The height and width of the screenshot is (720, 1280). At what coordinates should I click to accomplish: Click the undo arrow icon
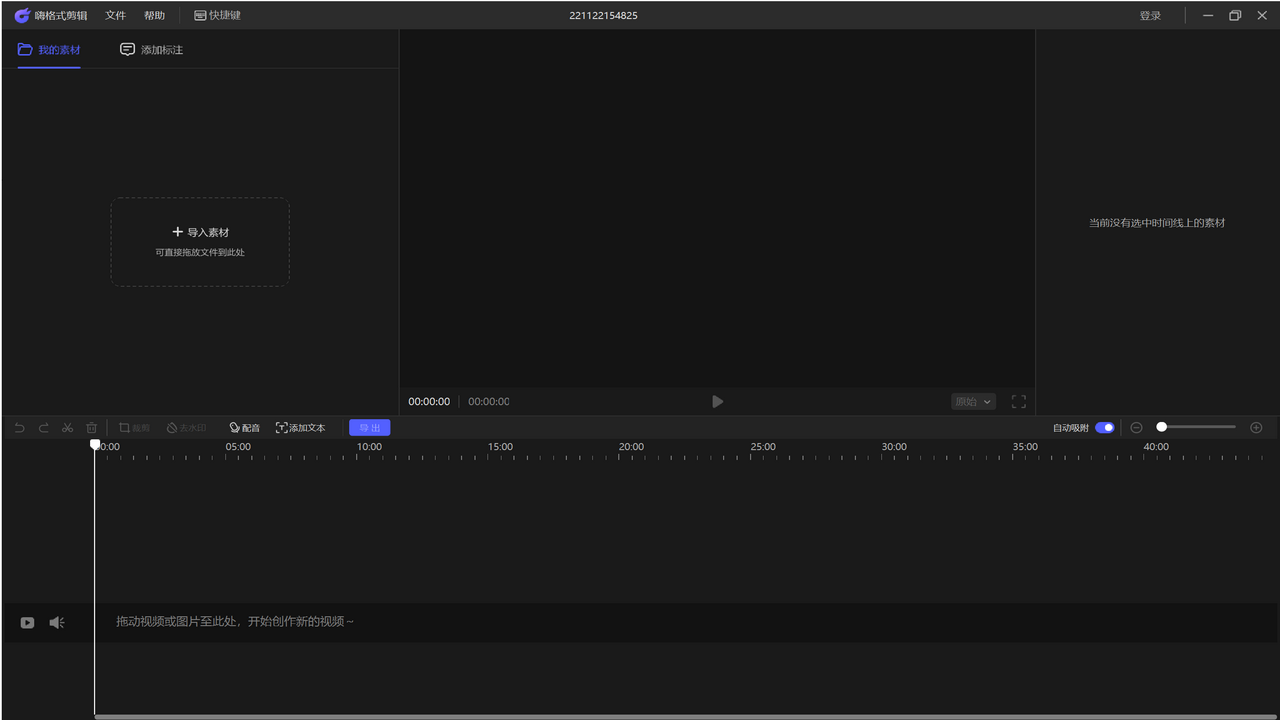point(19,428)
